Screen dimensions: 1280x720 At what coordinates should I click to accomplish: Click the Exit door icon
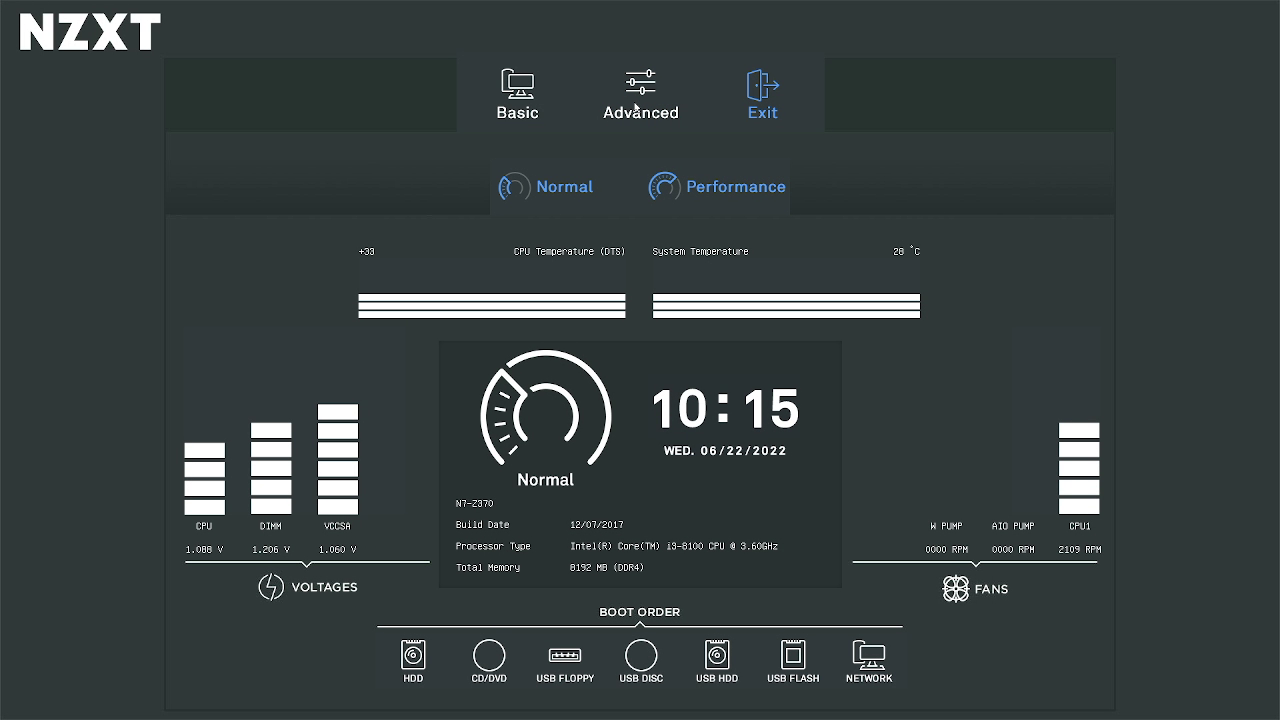[x=762, y=85]
